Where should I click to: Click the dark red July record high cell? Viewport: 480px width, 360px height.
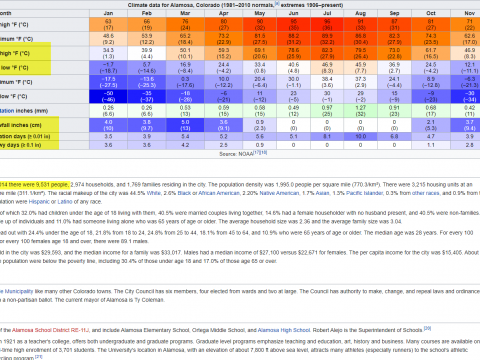327,25
